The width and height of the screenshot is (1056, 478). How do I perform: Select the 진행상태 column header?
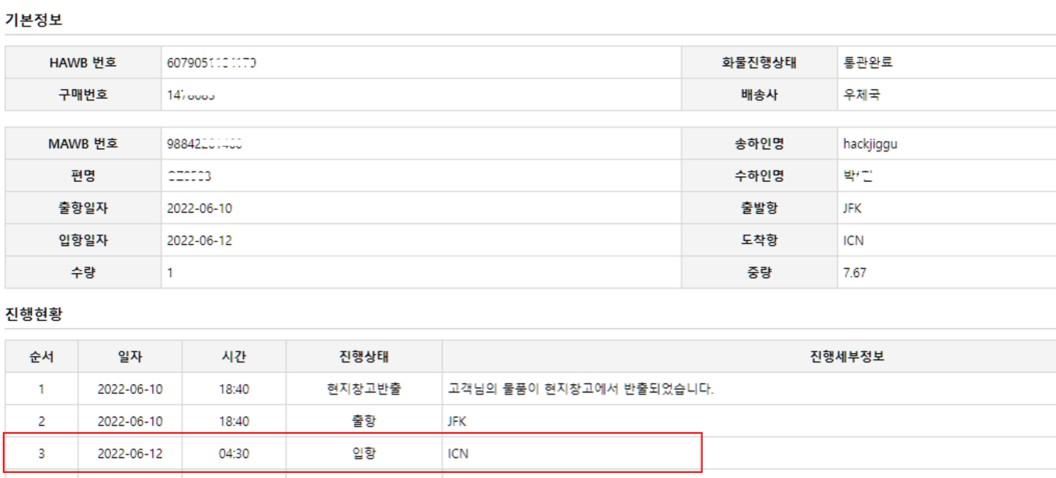pos(364,357)
